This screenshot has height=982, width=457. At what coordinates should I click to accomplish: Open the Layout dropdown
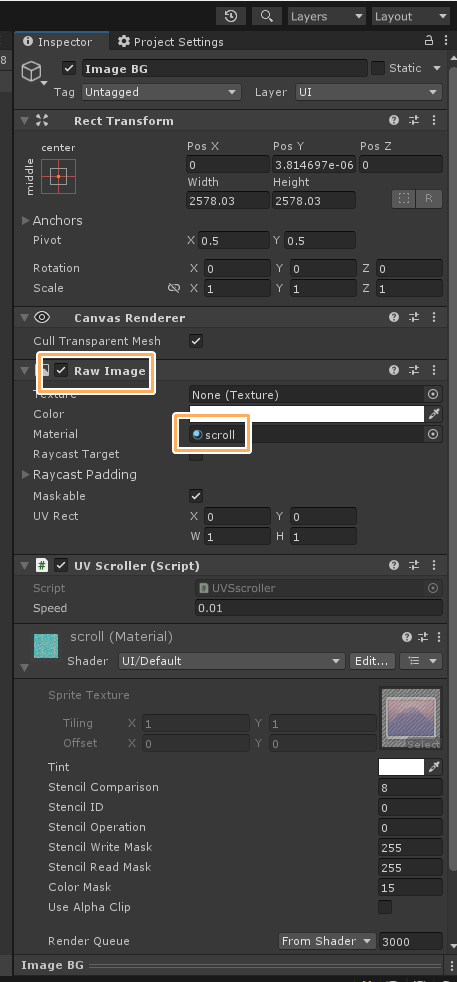tap(411, 16)
